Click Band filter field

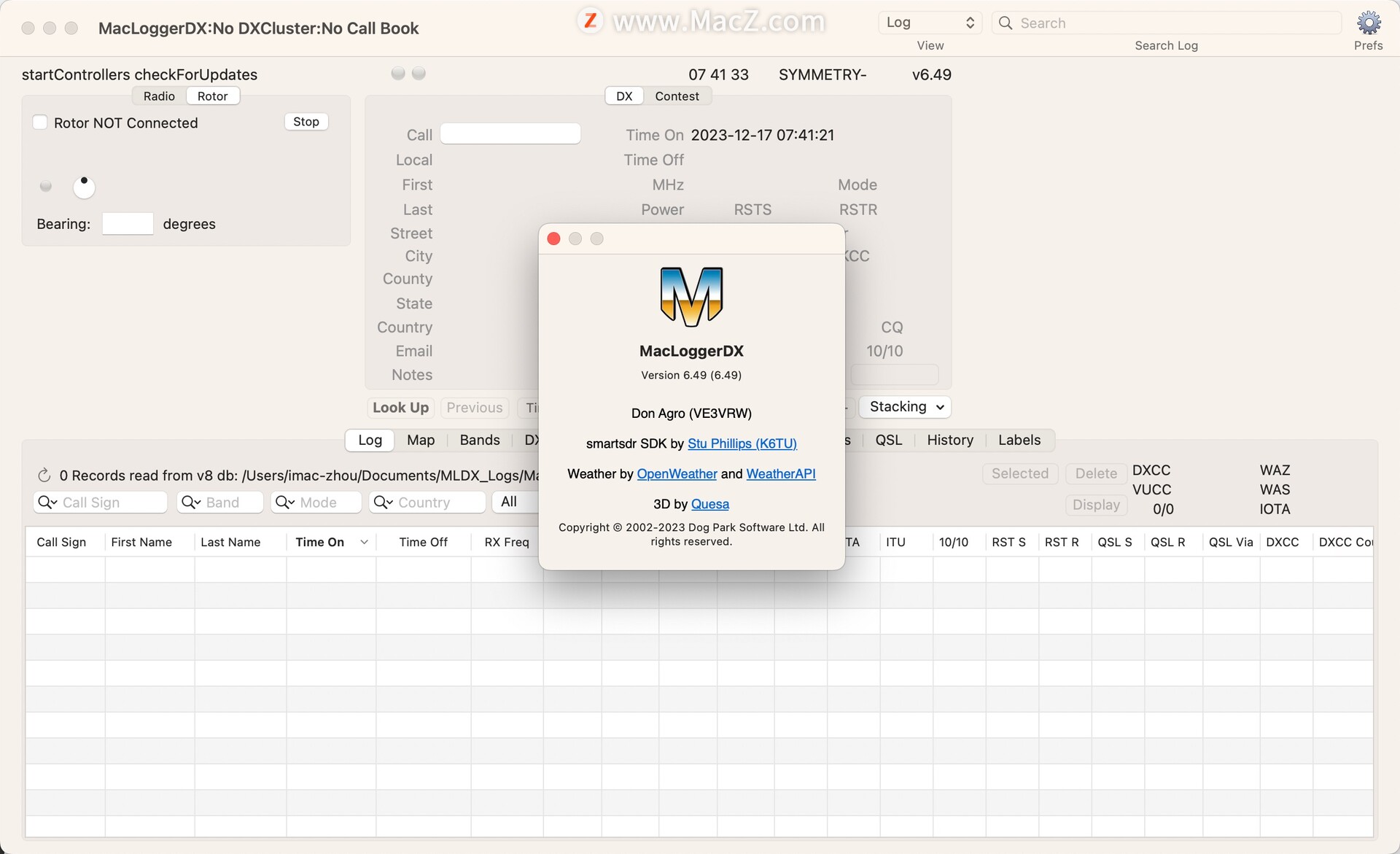point(220,502)
